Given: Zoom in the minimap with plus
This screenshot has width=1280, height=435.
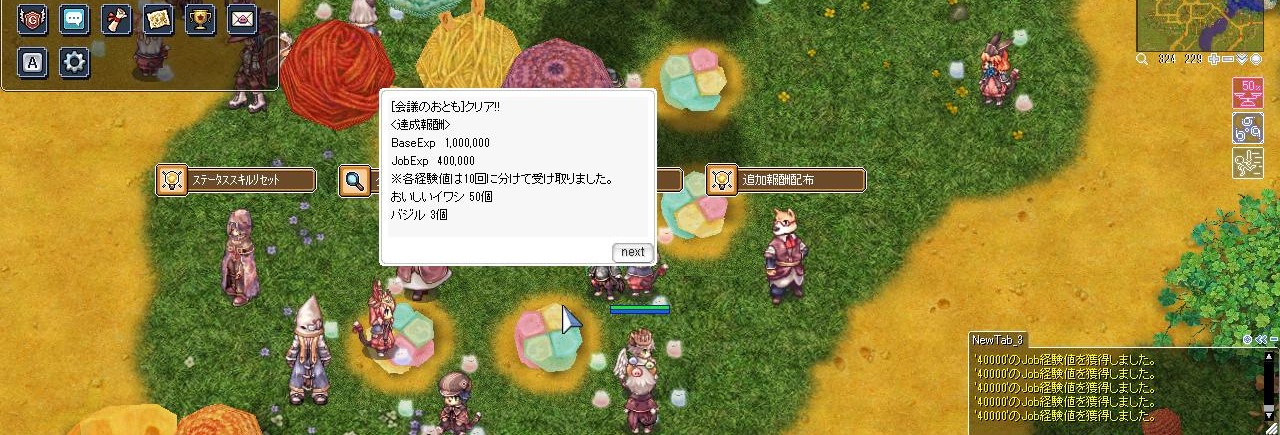Looking at the screenshot, I should point(1214,59).
